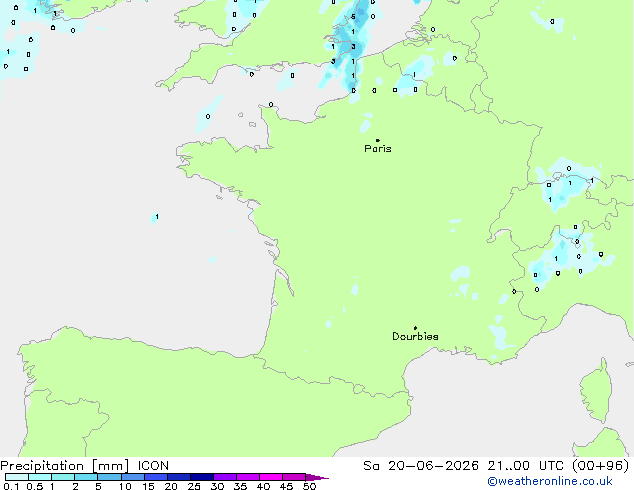Click the forecast date Sa 20-06-2026 text
Image resolution: width=634 pixels, height=490 pixels.
[x=421, y=466]
